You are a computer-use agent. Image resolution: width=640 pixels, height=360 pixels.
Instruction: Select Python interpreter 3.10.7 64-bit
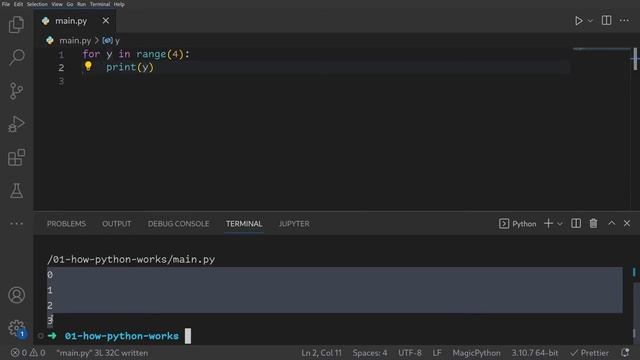pos(535,353)
